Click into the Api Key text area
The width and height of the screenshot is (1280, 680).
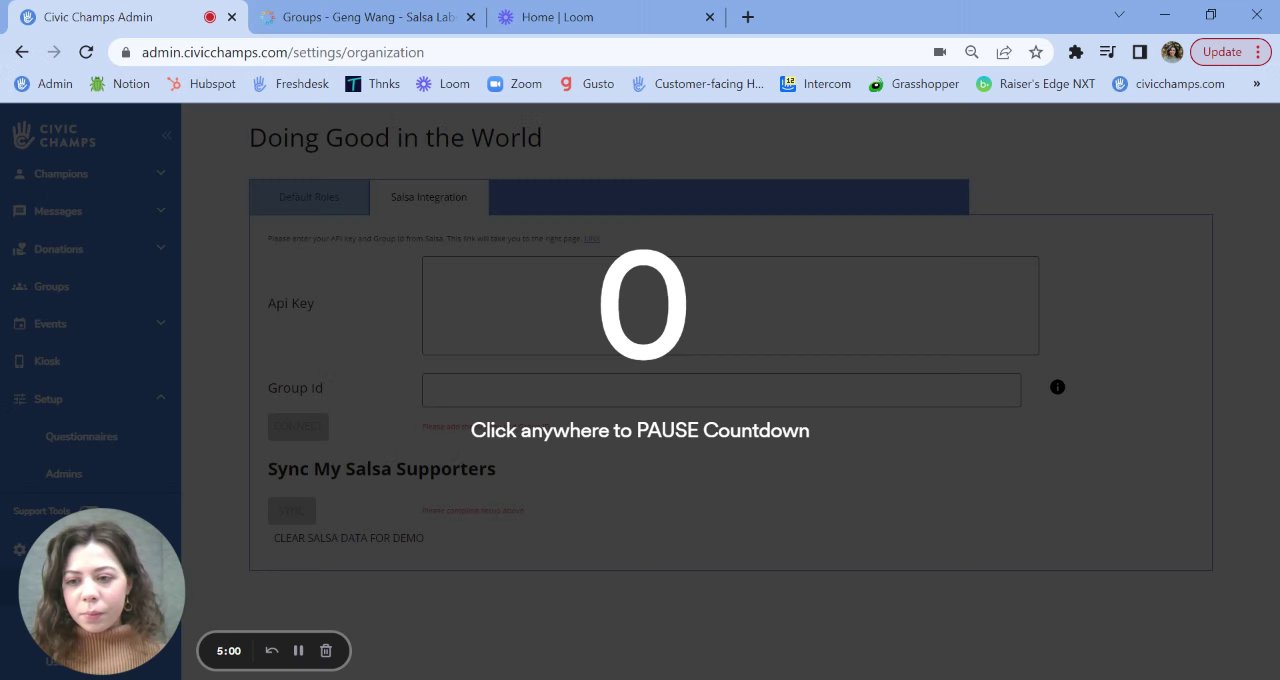[x=730, y=305]
